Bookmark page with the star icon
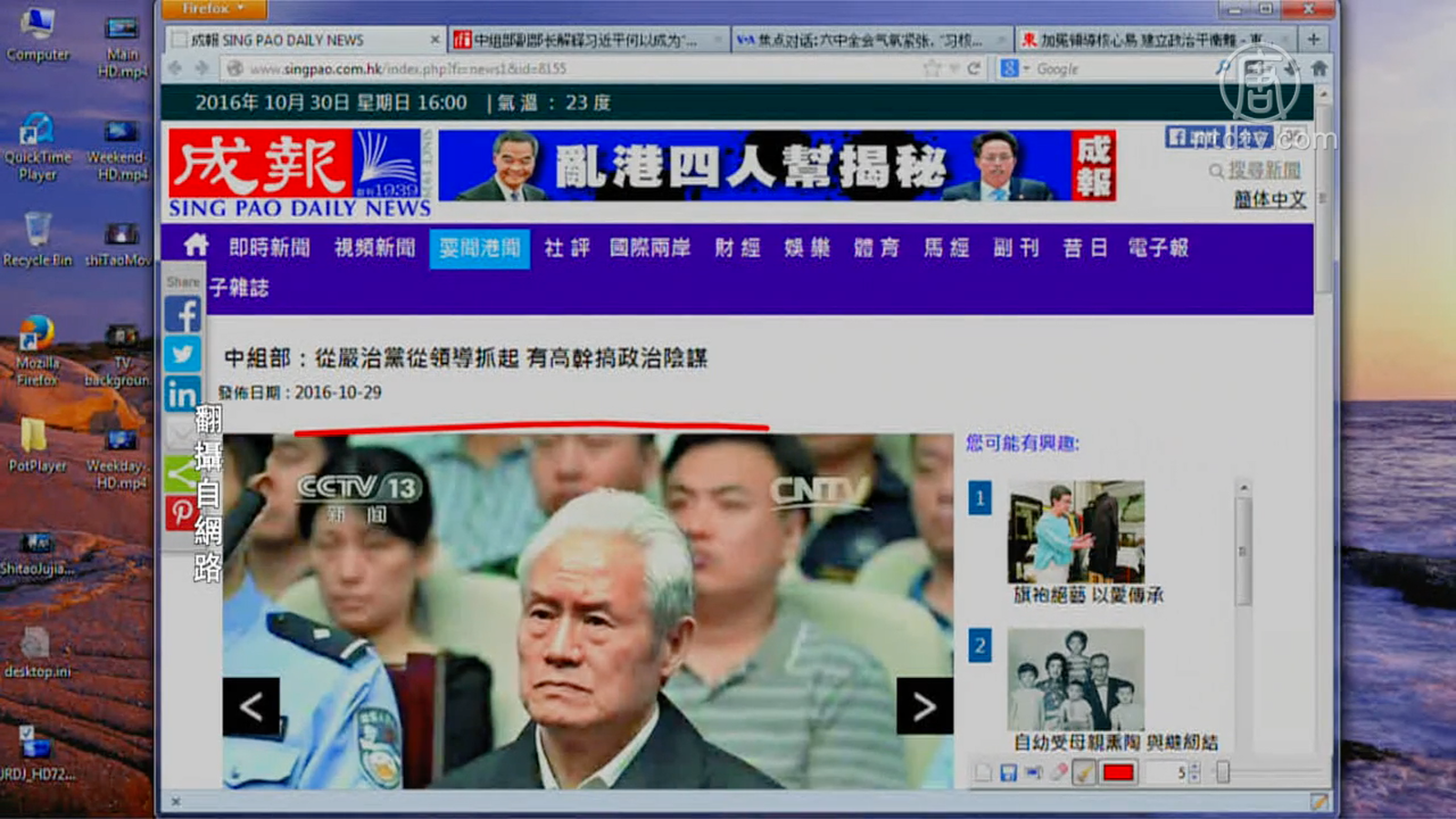The image size is (1456, 819). 931,68
